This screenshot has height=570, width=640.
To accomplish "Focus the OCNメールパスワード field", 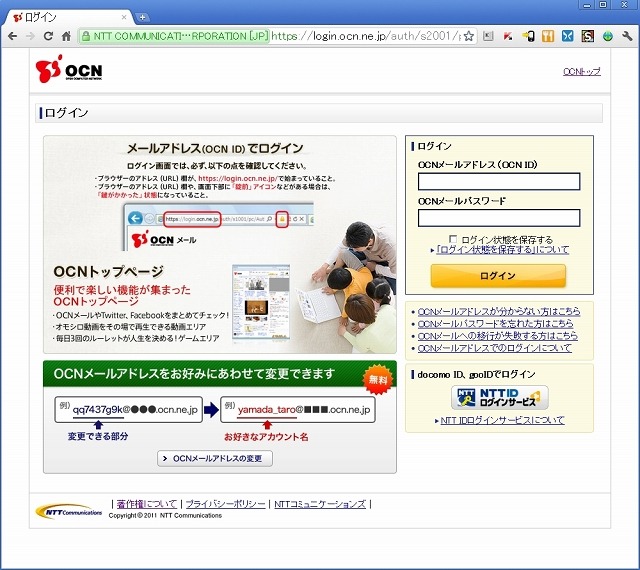I will (x=499, y=218).
